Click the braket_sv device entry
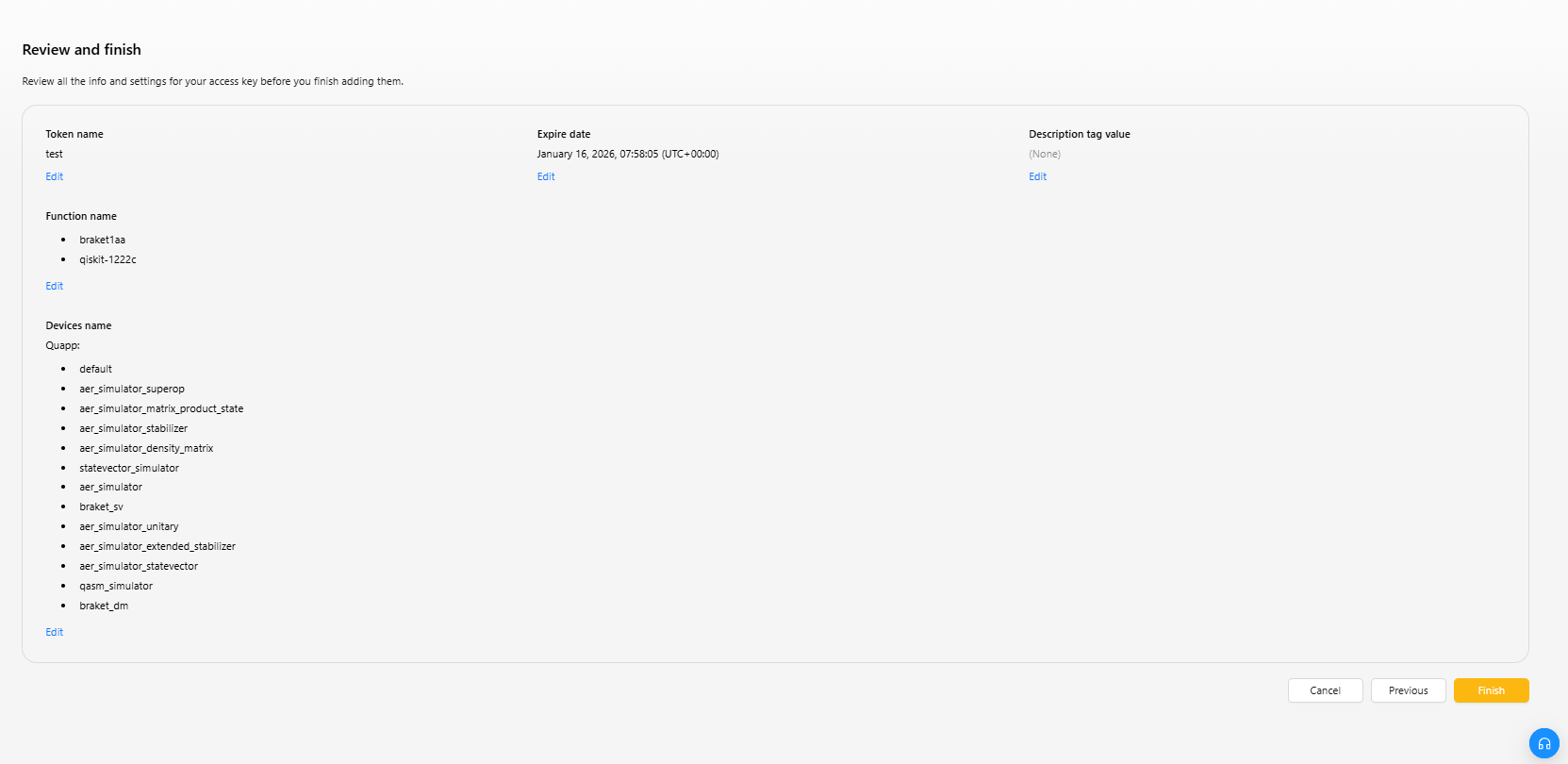The width and height of the screenshot is (1568, 764). click(101, 507)
